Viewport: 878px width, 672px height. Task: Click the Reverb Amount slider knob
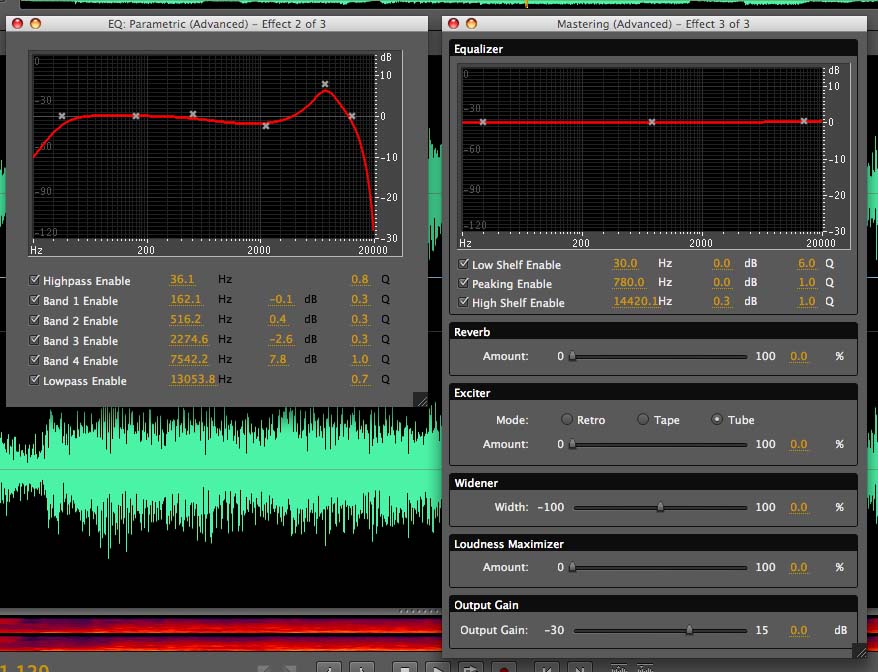click(571, 356)
